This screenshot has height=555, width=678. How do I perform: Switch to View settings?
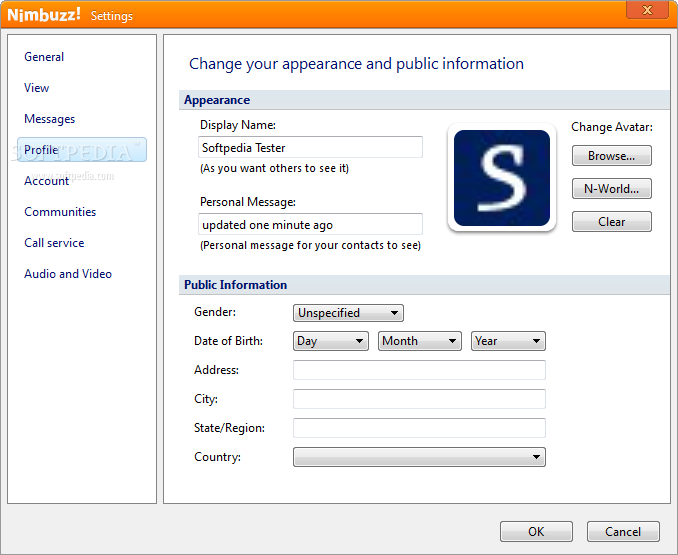pyautogui.click(x=36, y=88)
